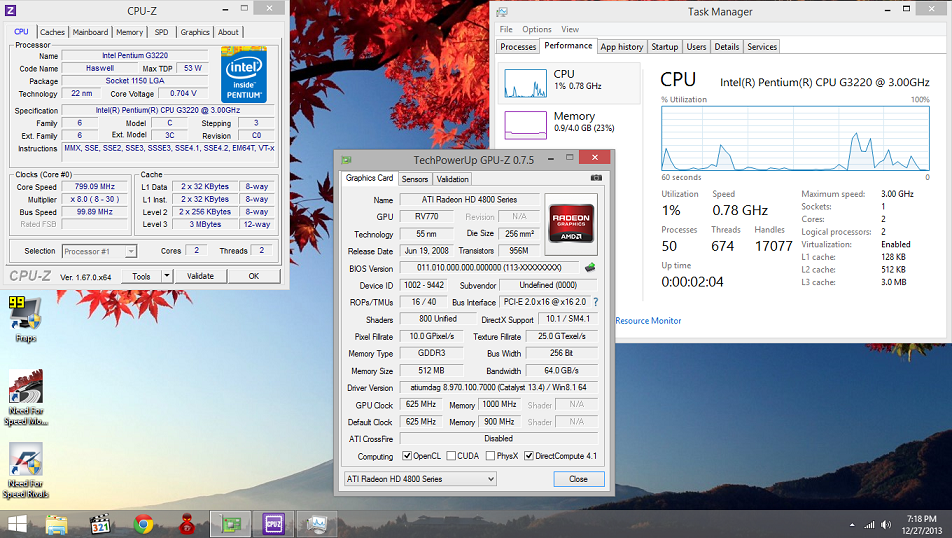The width and height of the screenshot is (952, 538).
Task: Toggle the DirectCompute 4.1 checkbox
Action: pyautogui.click(x=529, y=456)
